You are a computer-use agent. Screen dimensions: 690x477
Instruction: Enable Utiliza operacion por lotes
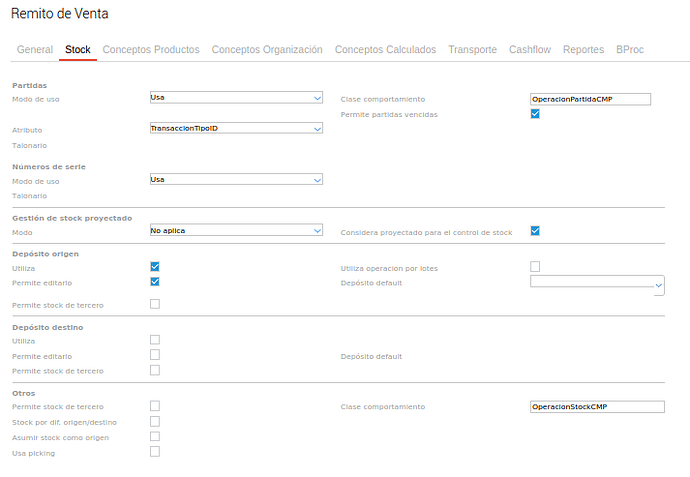pos(535,267)
